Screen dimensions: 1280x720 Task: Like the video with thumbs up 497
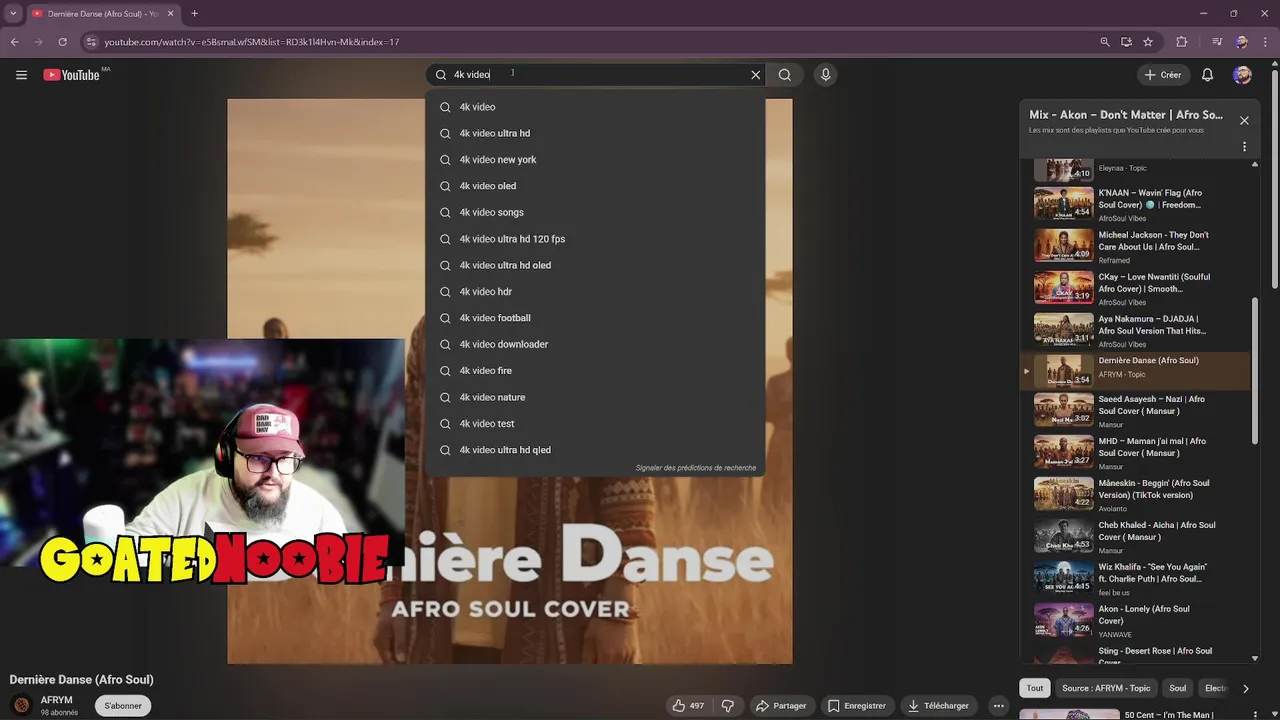(689, 706)
